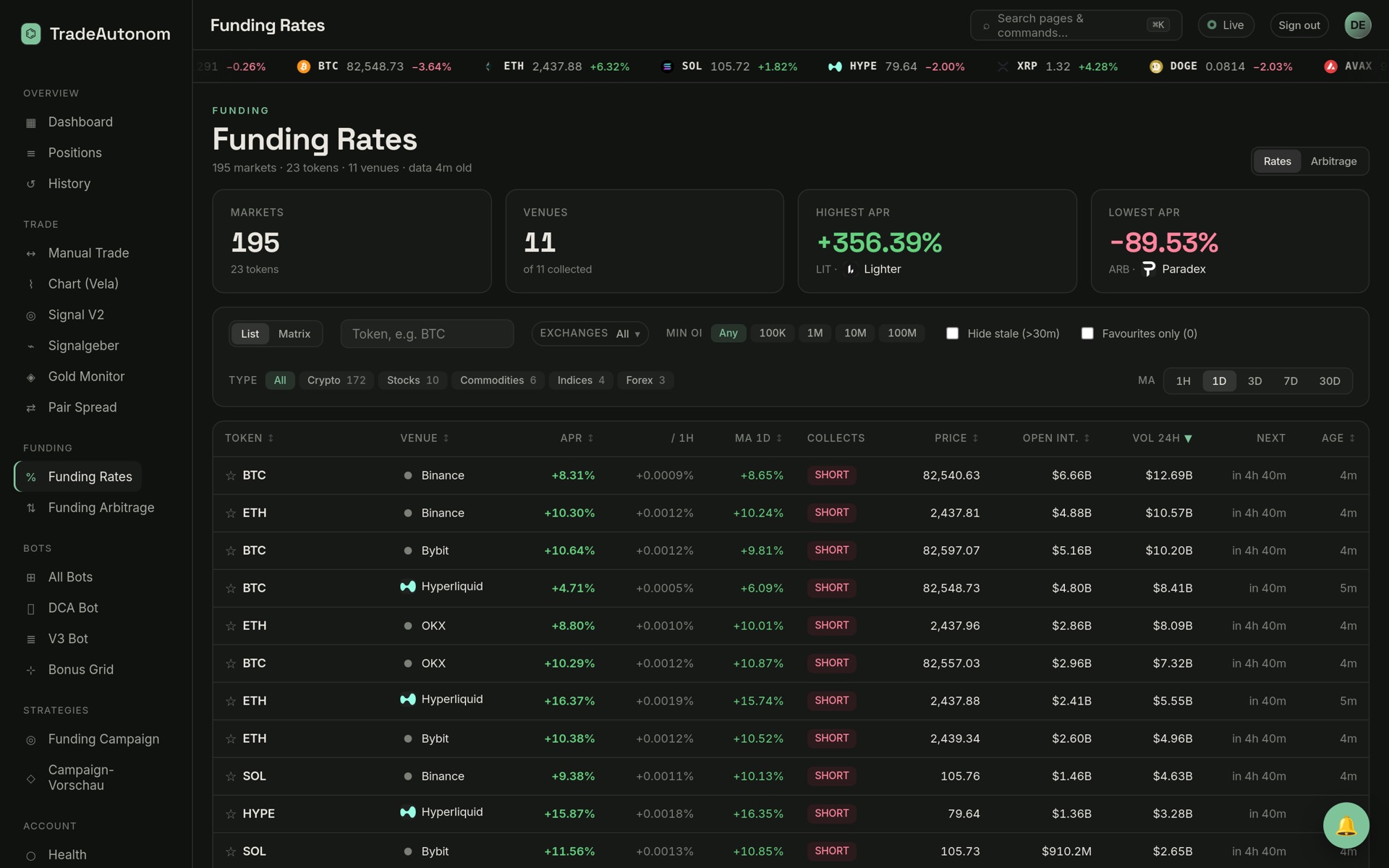Click the search magnifier icon
Image resolution: width=1389 pixels, height=868 pixels.
pos(985,26)
